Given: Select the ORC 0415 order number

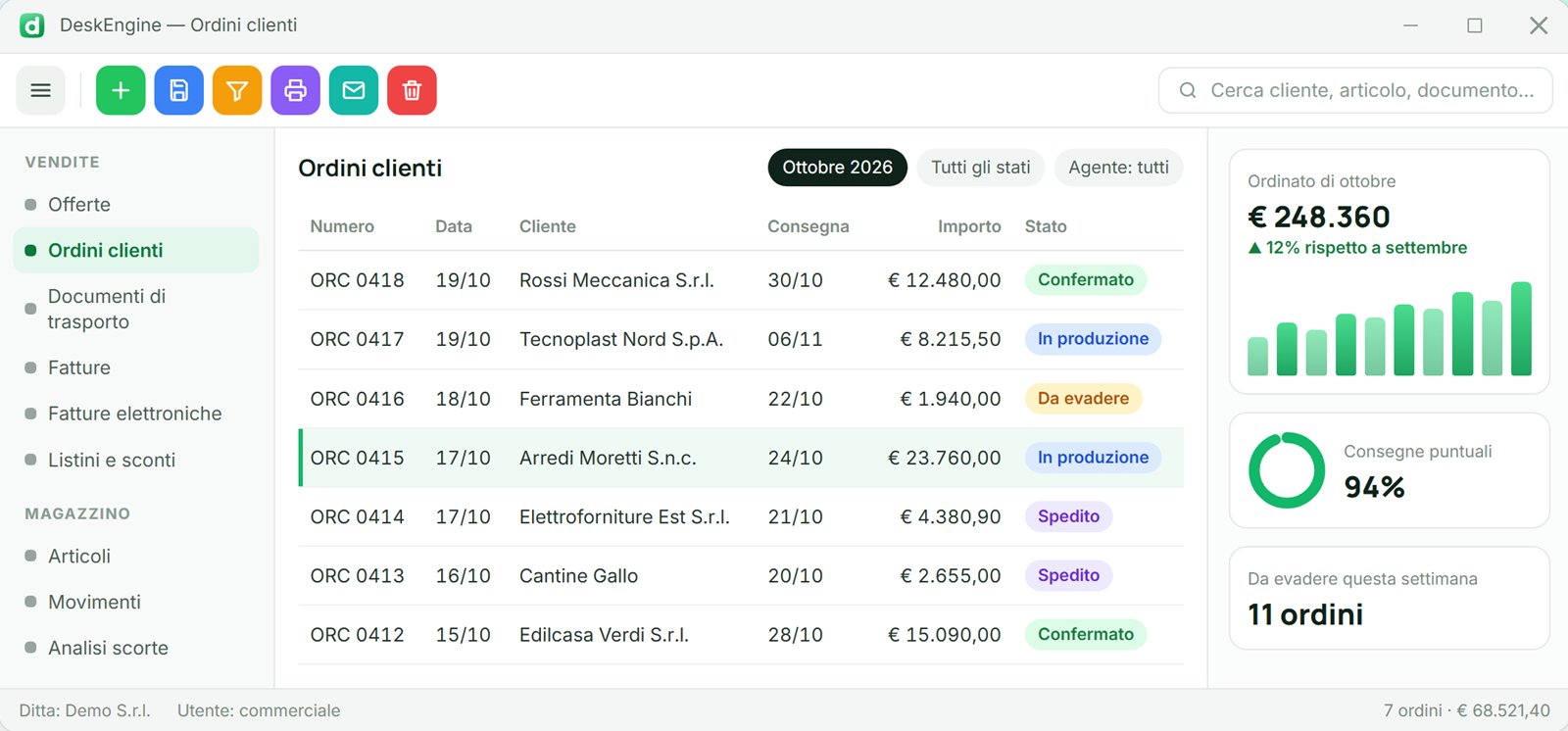Looking at the screenshot, I should [x=357, y=458].
